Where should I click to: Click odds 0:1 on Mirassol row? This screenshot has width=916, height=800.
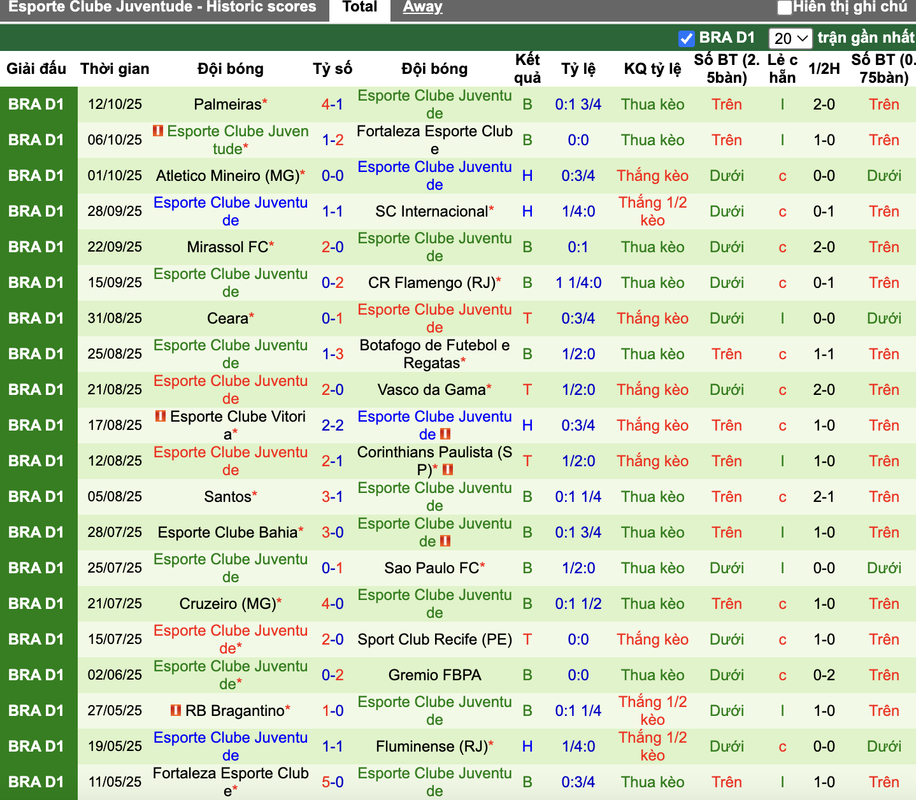[578, 247]
